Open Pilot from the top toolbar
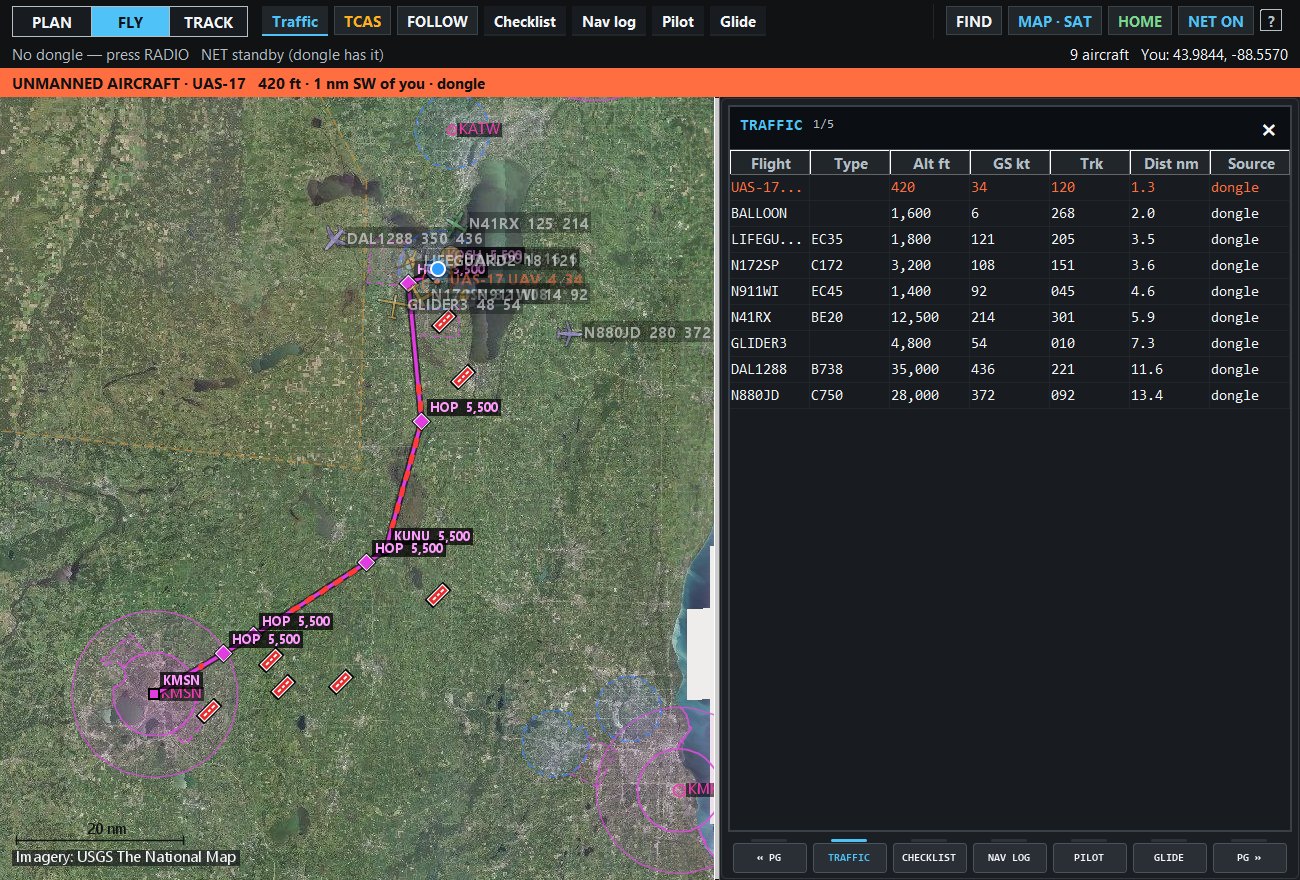Image resolution: width=1300 pixels, height=880 pixels. pos(678,21)
